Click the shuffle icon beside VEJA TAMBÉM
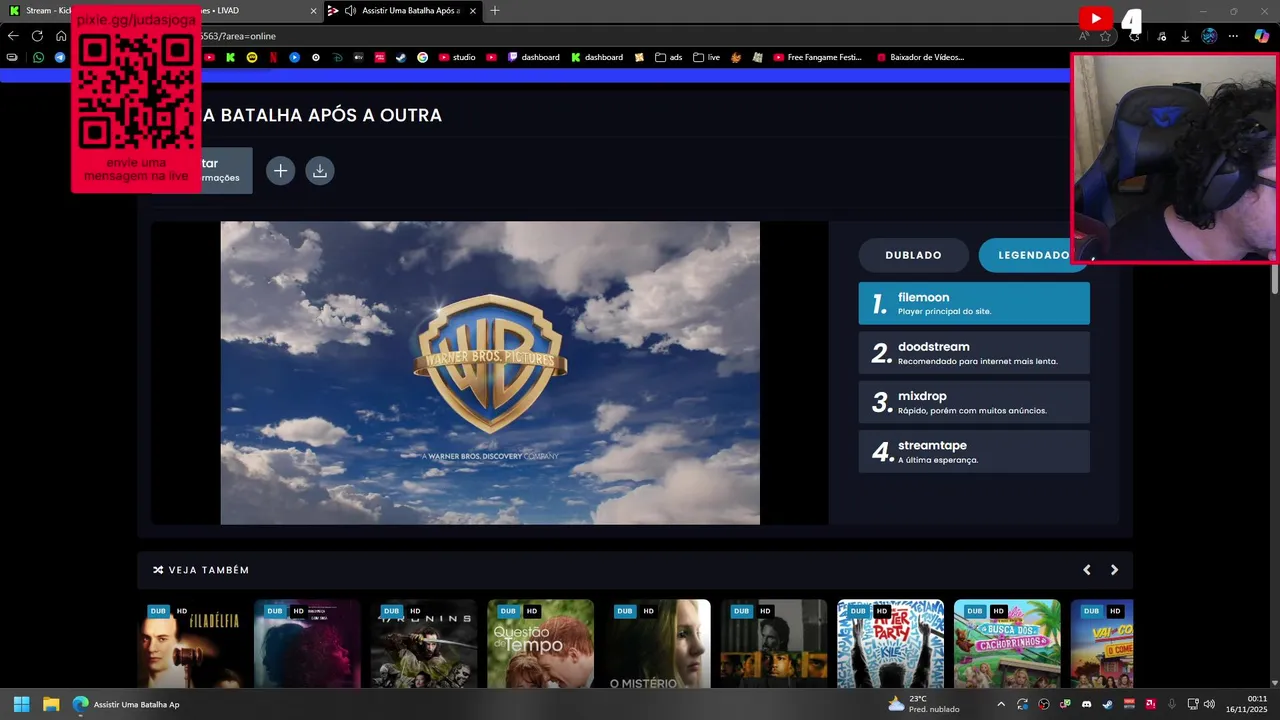The image size is (1280, 720). 158,570
